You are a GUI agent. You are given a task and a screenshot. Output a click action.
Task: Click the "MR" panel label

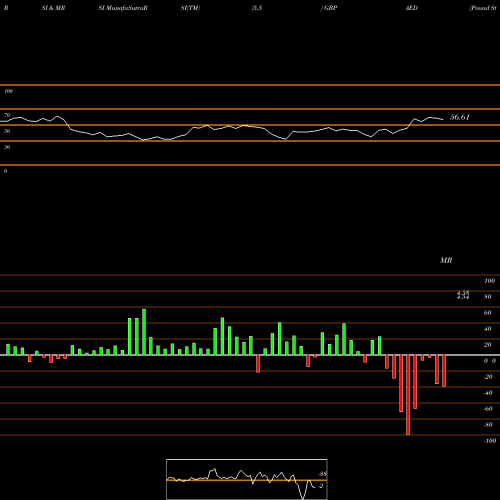point(446,260)
